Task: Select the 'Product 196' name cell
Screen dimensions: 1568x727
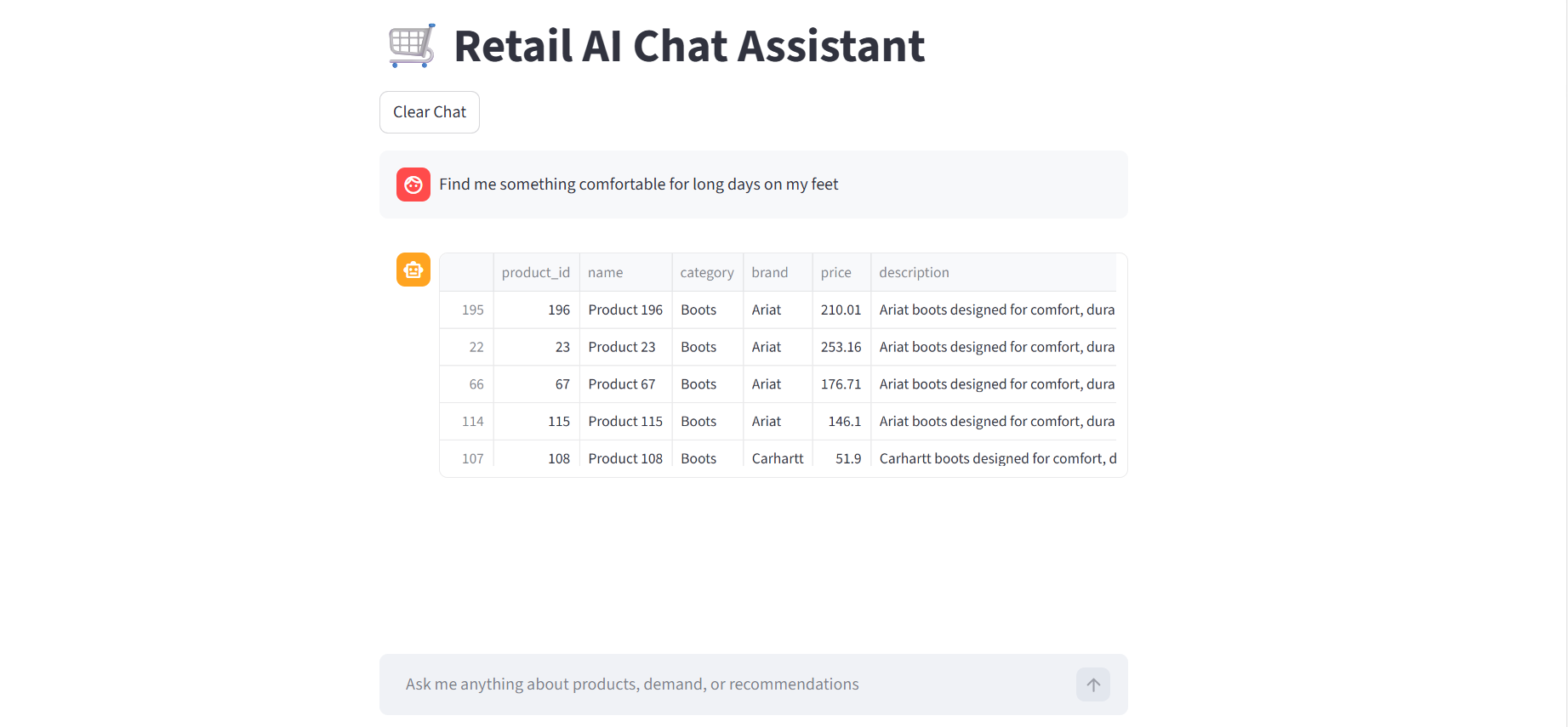Action: [x=626, y=310]
